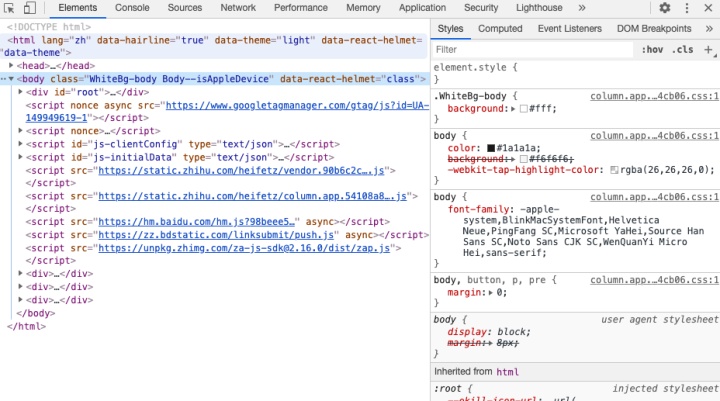
Task: Open the Application tab
Action: 422,8
